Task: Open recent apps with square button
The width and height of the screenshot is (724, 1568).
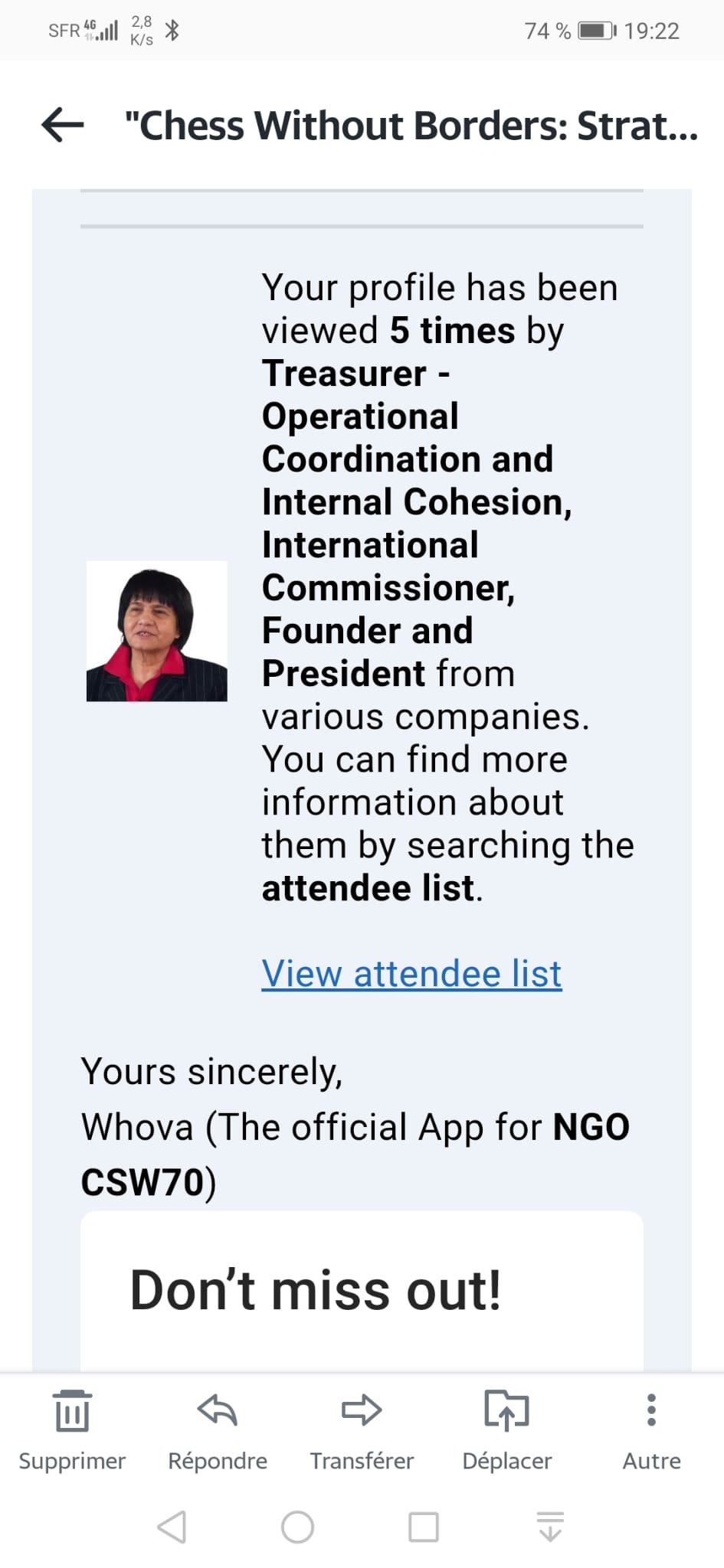Action: (424, 1527)
